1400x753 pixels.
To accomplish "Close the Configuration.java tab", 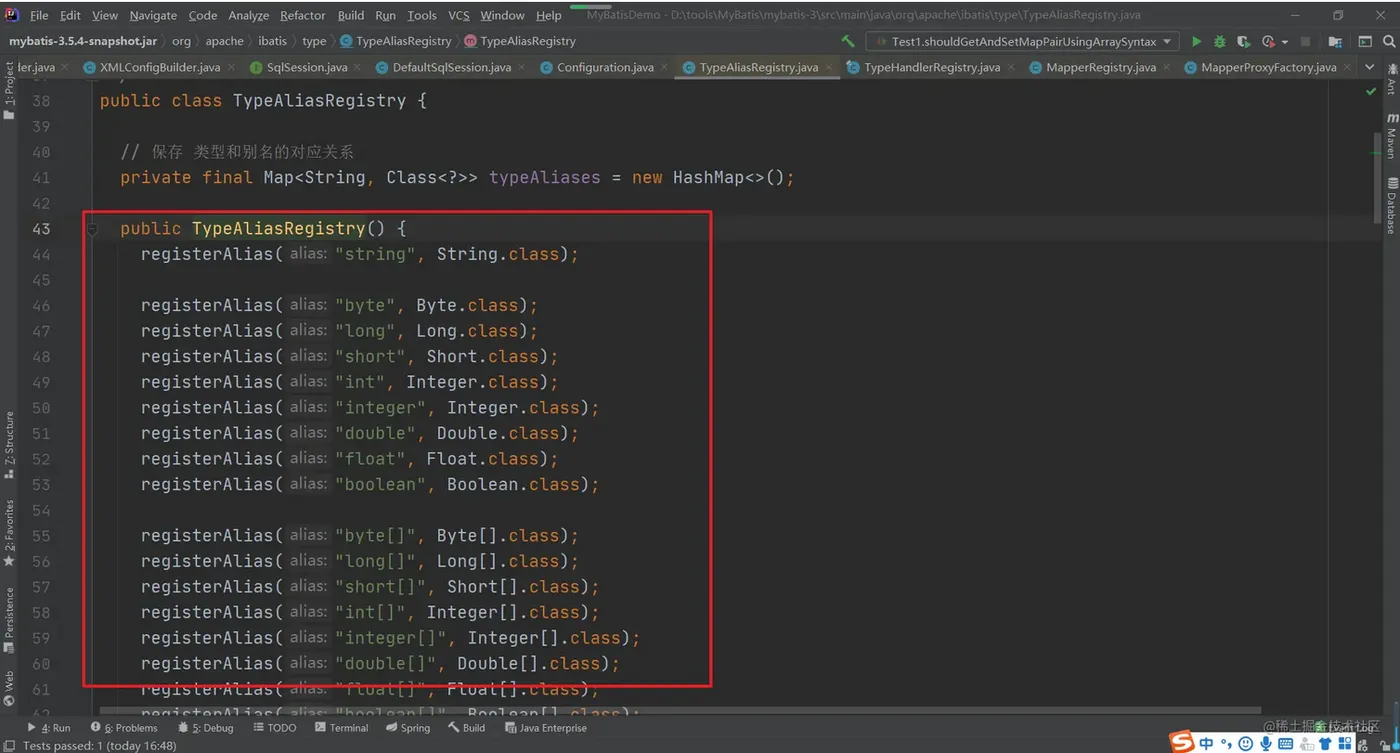I will pyautogui.click(x=664, y=68).
